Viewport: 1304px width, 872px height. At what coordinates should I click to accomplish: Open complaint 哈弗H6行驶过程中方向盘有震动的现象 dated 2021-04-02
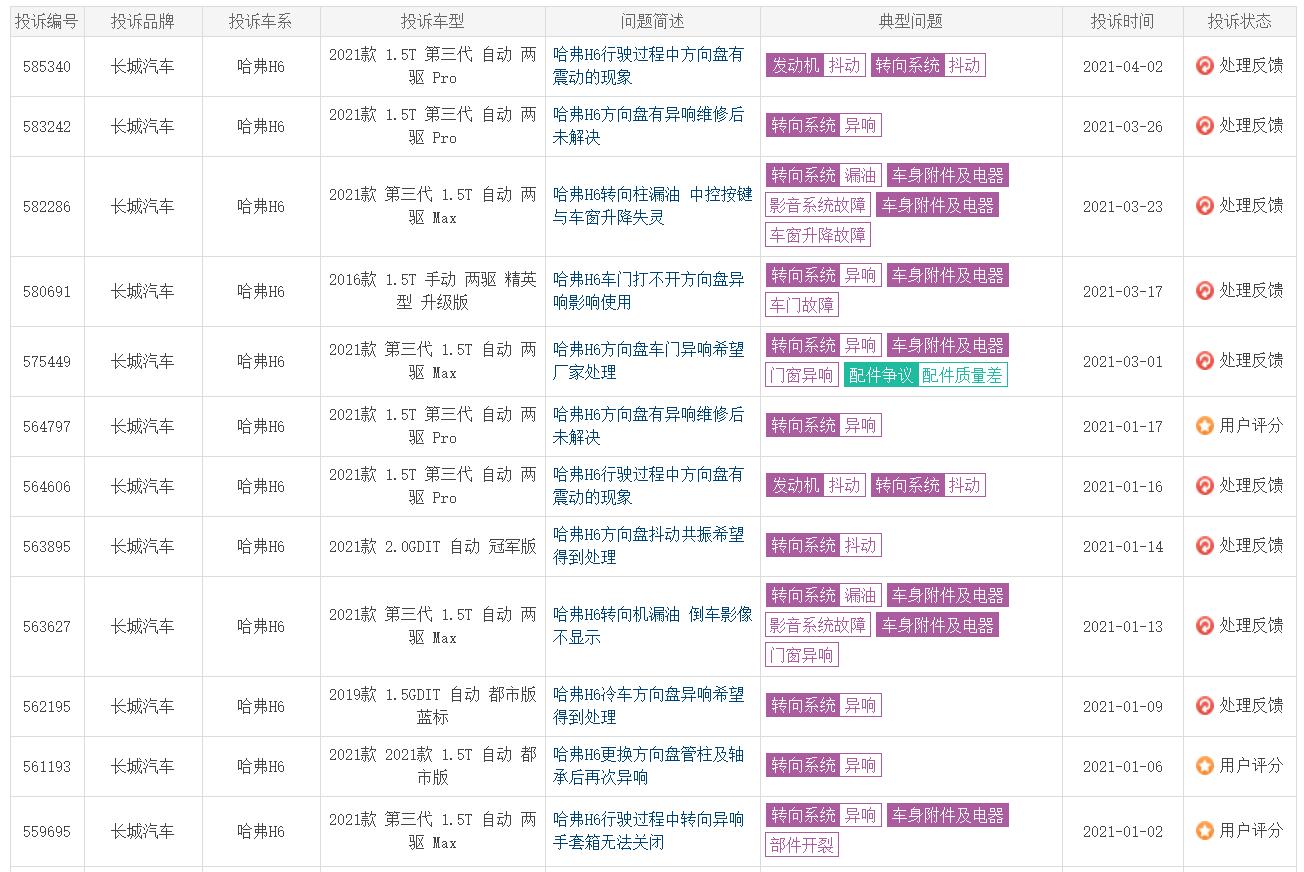click(x=649, y=66)
